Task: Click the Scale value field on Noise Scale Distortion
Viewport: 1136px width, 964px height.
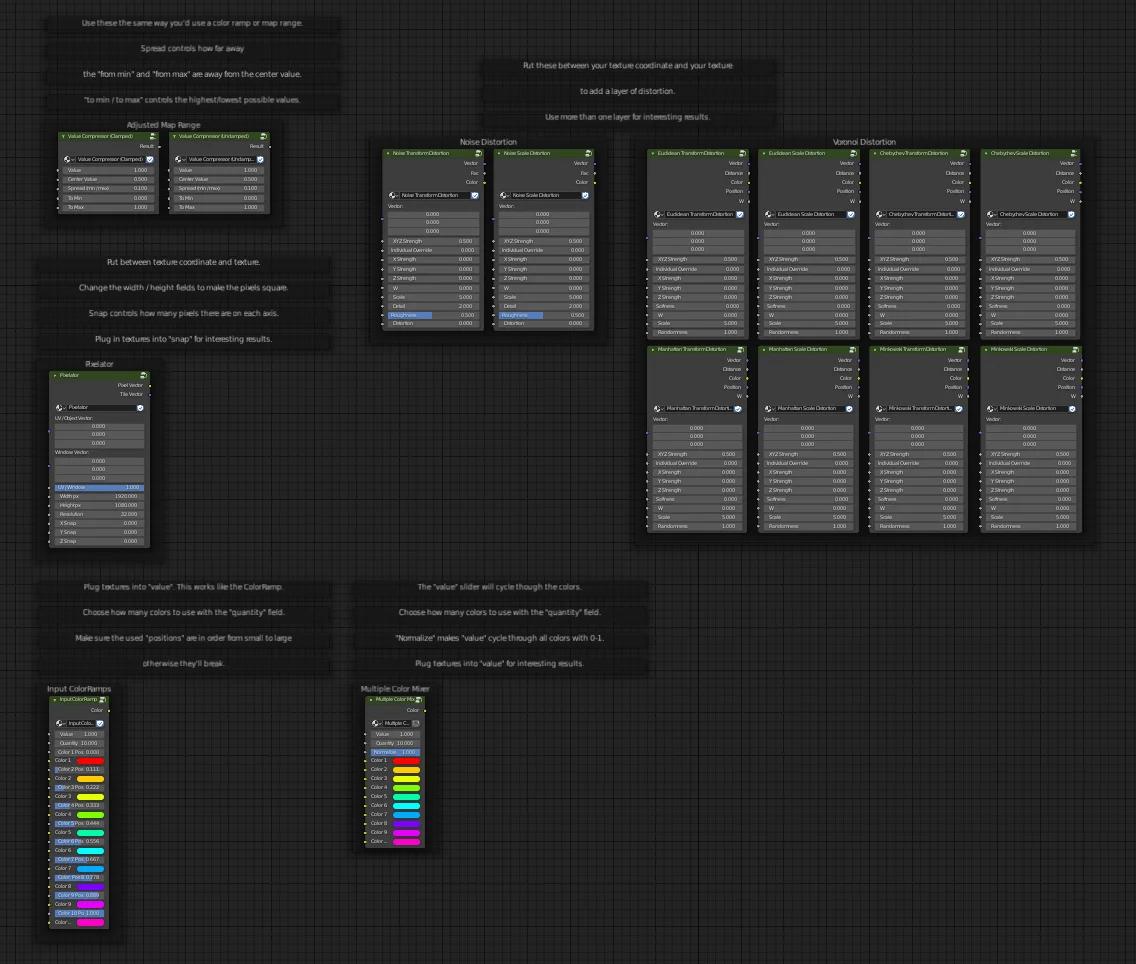Action: (x=544, y=297)
